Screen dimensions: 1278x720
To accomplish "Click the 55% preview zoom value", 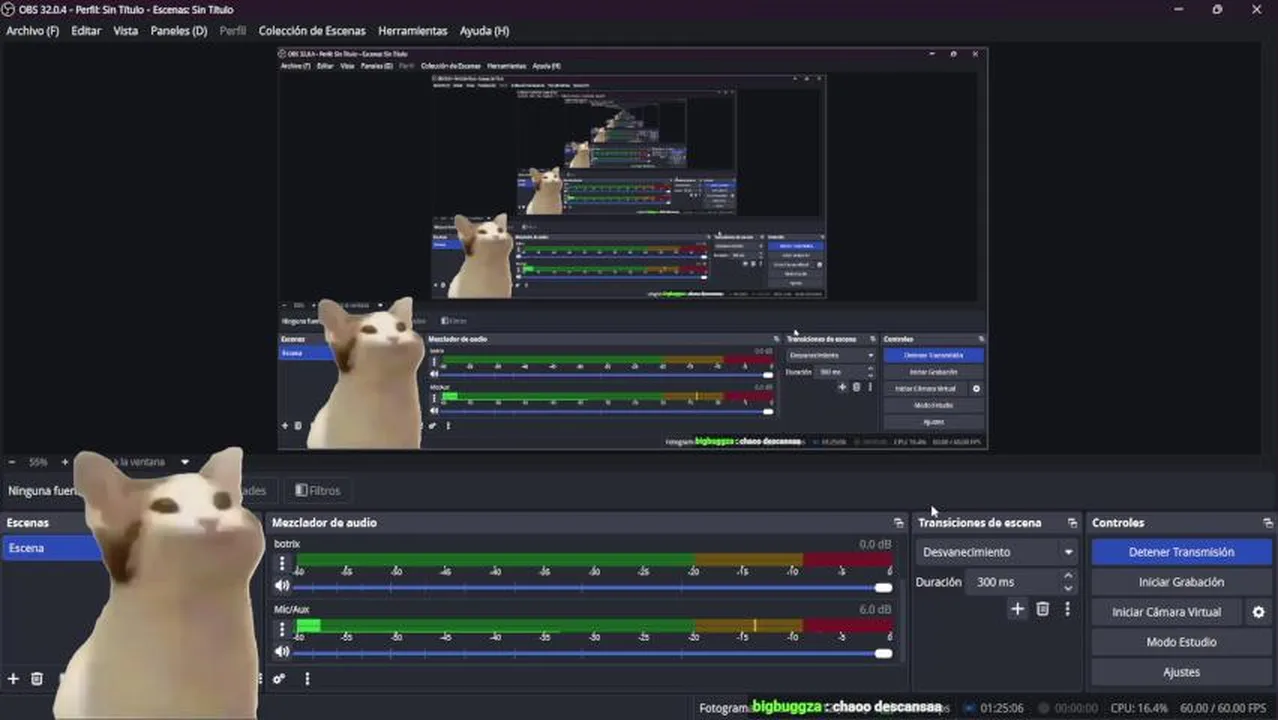I will click(x=38, y=462).
